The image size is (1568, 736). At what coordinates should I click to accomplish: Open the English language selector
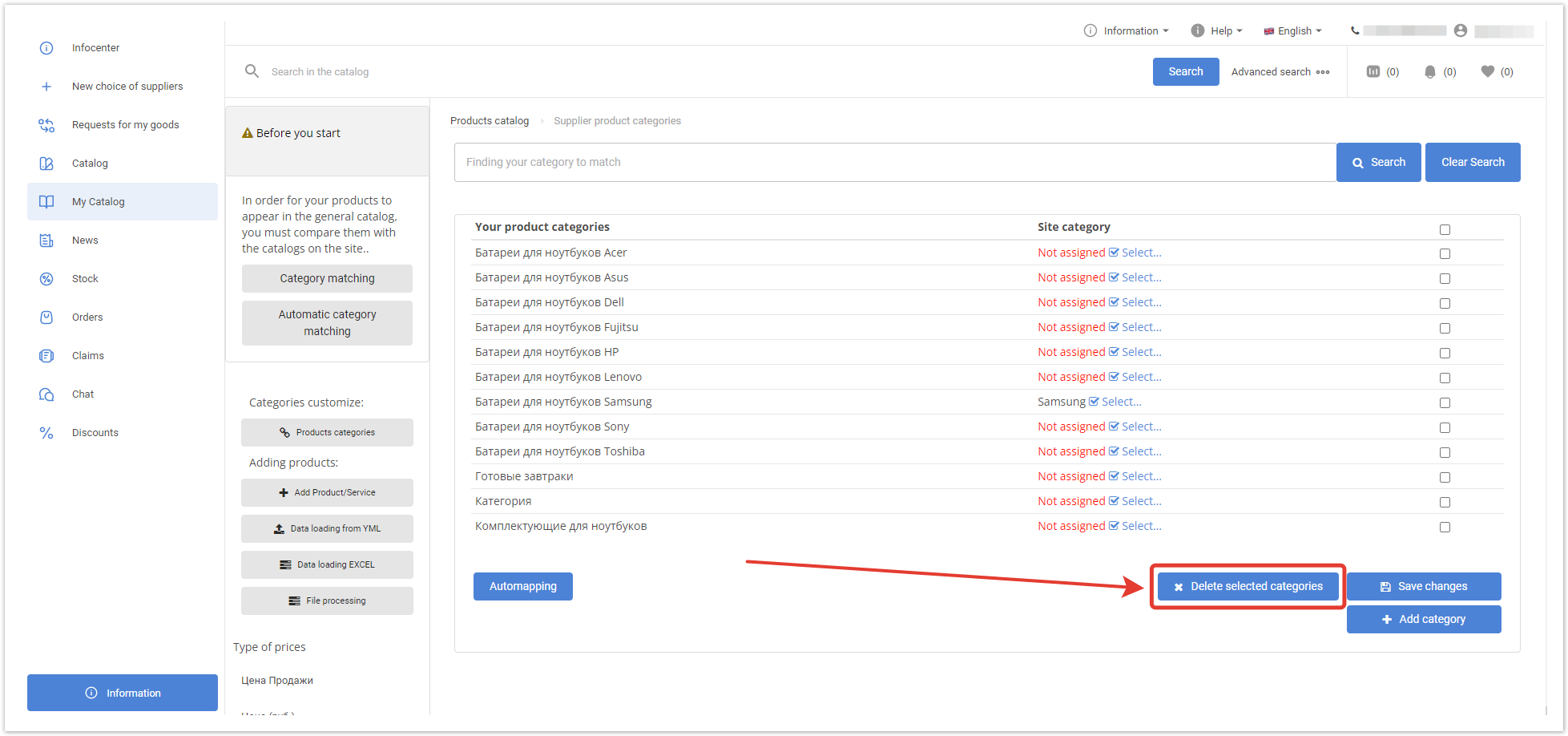click(x=1292, y=31)
